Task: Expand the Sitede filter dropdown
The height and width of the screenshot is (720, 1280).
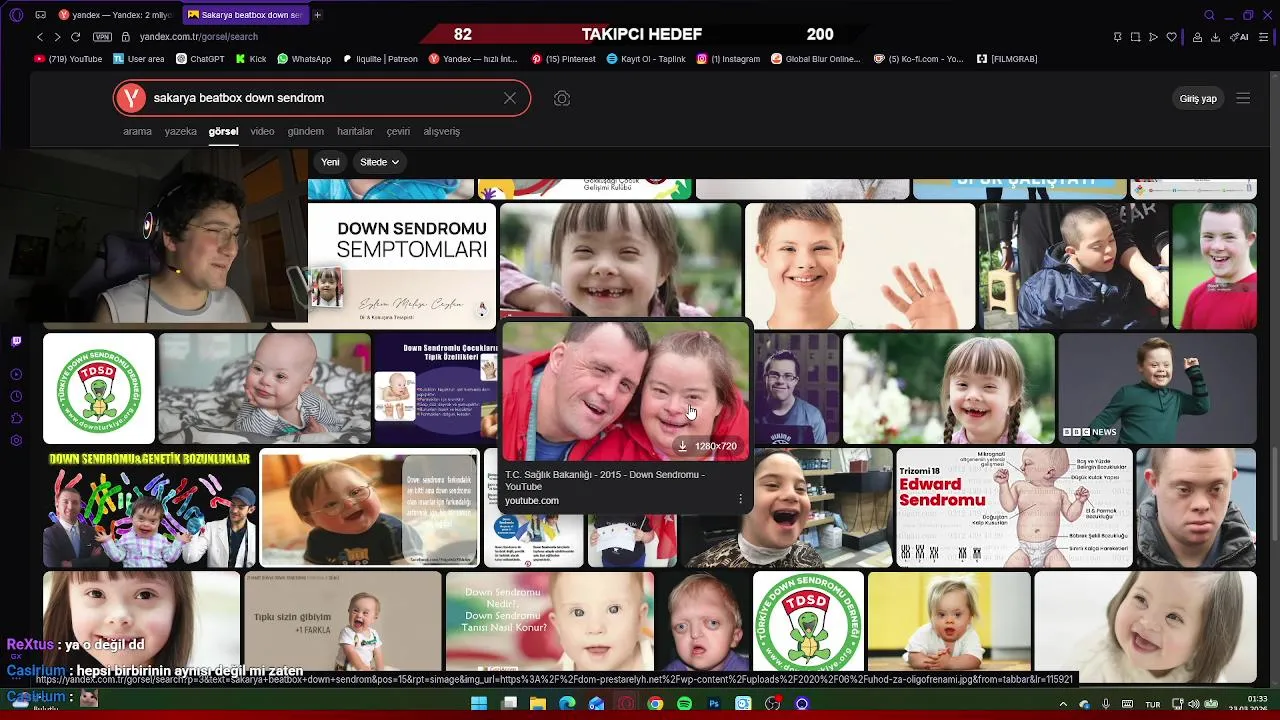Action: (379, 162)
